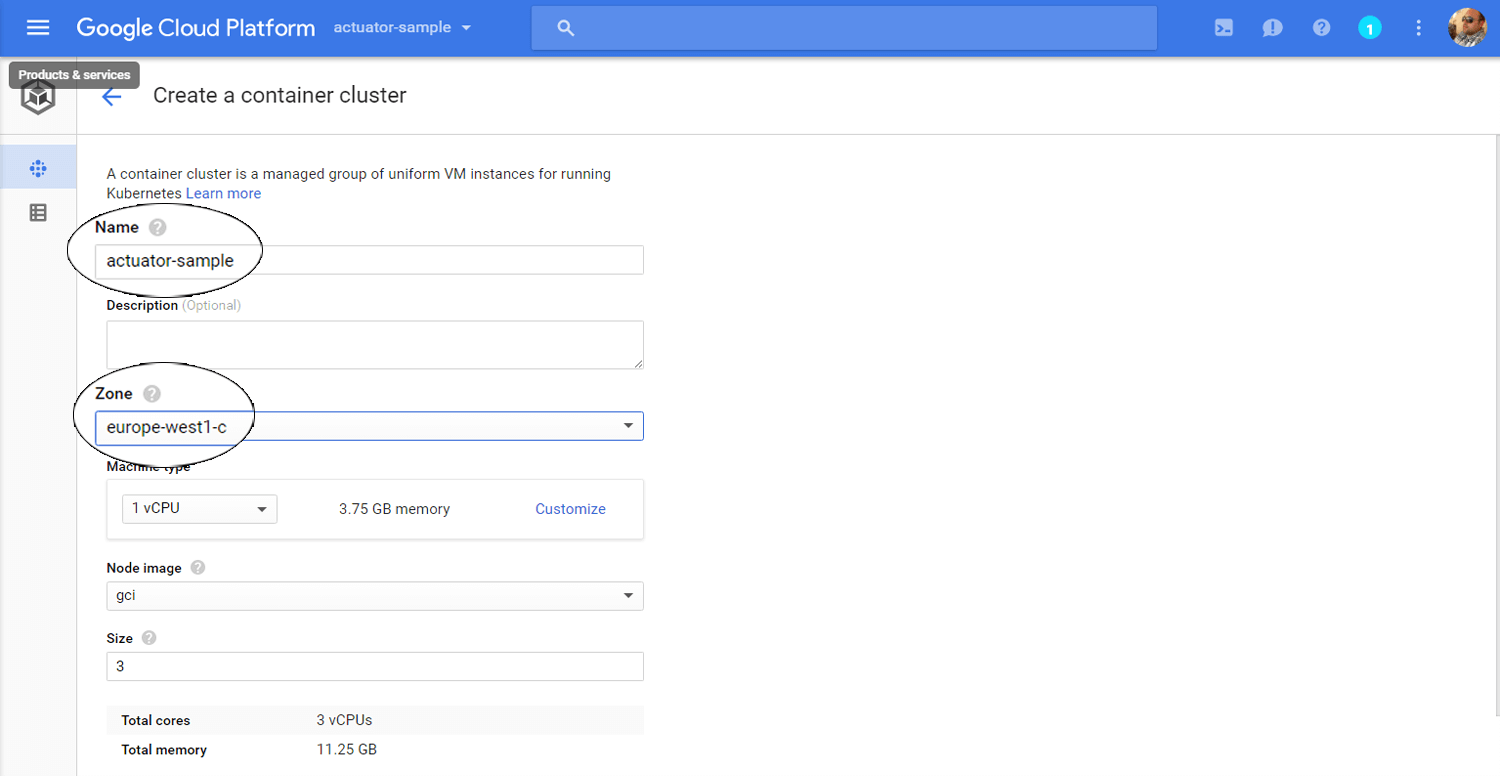Open Container Registry from the sidebar
Screen dimensions: 1500x776
[x=38, y=212]
